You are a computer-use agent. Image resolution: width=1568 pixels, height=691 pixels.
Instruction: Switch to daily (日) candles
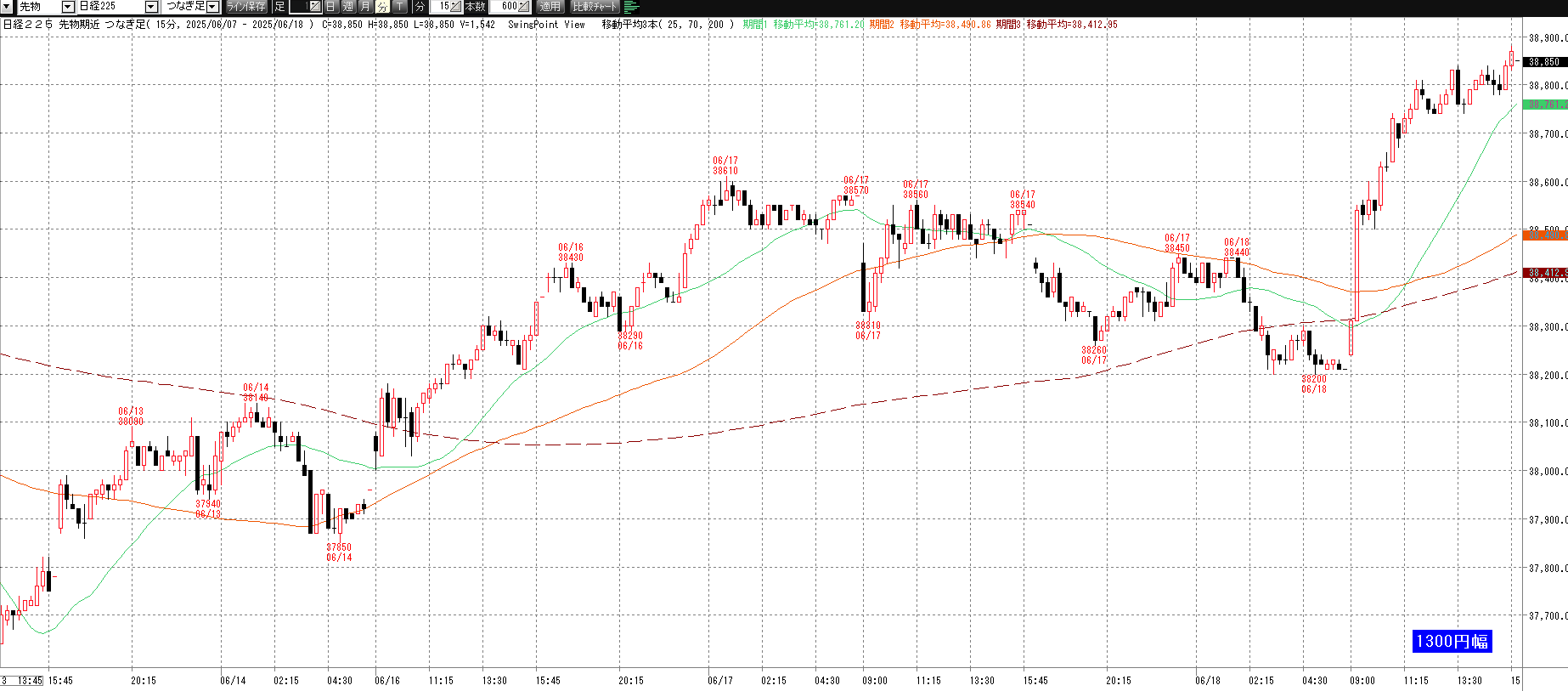click(x=331, y=7)
